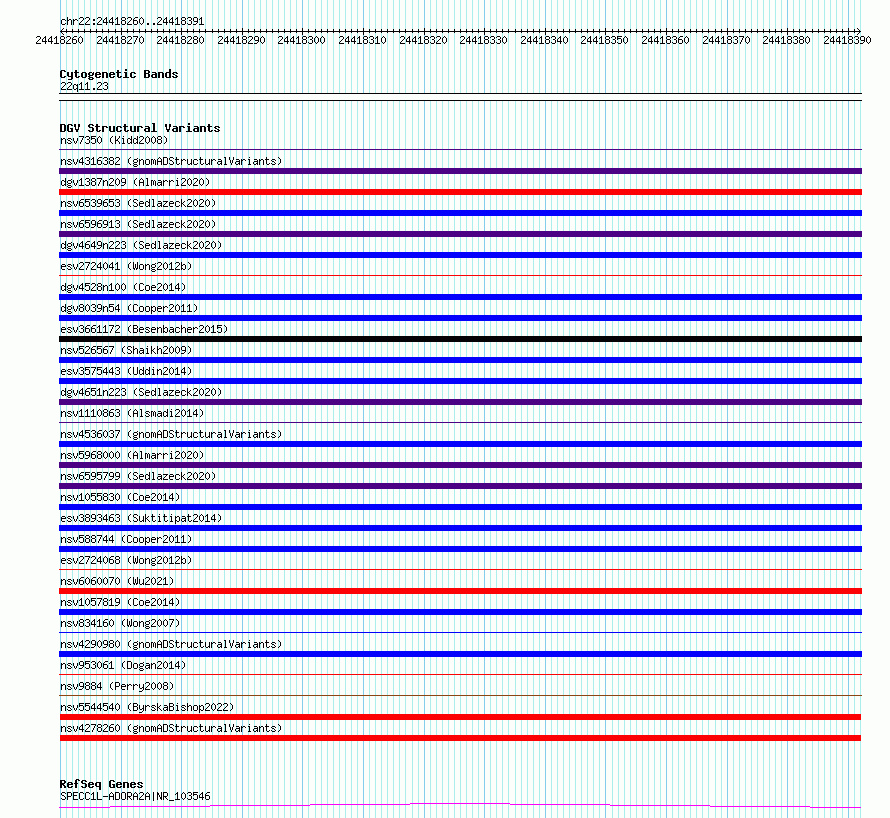
Task: Open variant nsv6596913 (Sedlazeck2020)
Action: pyautogui.click(x=138, y=224)
